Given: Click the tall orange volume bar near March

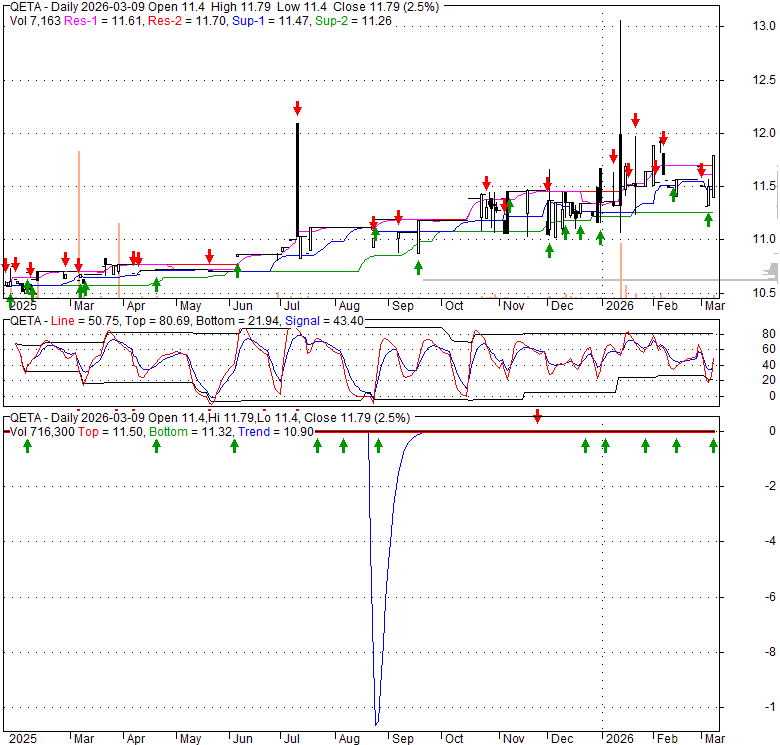Looking at the screenshot, I should 79,220.
